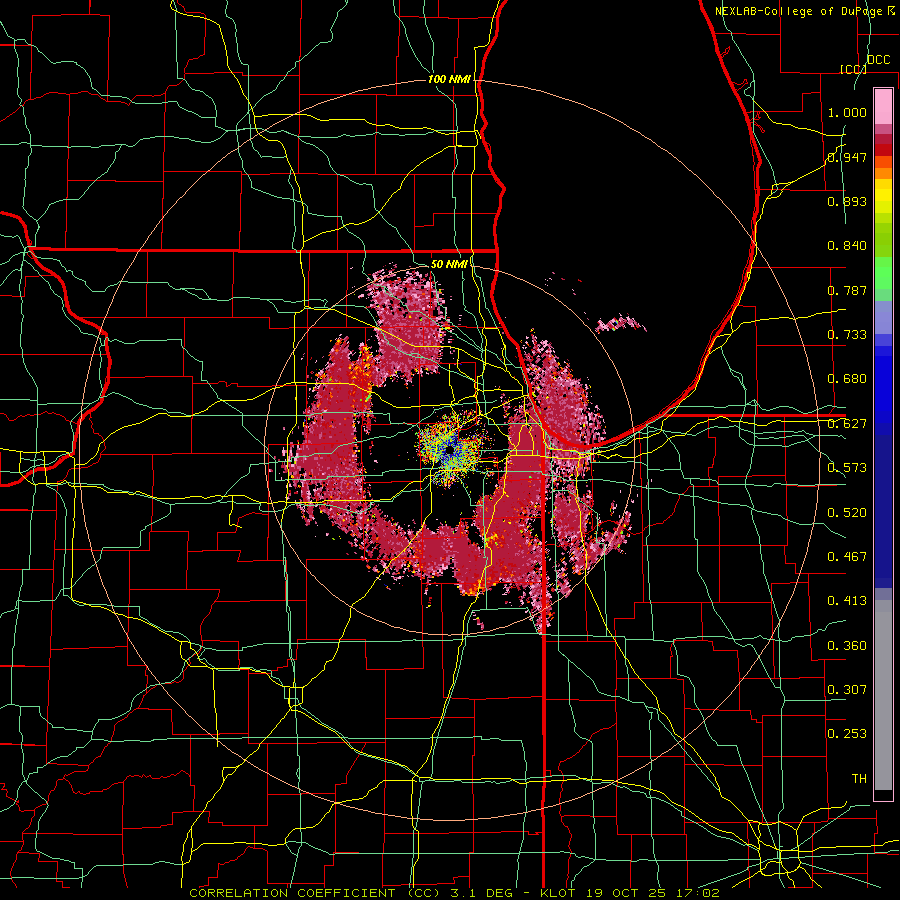This screenshot has height=900, width=900.
Task: Click the 0.573 legend value
Action: click(847, 468)
